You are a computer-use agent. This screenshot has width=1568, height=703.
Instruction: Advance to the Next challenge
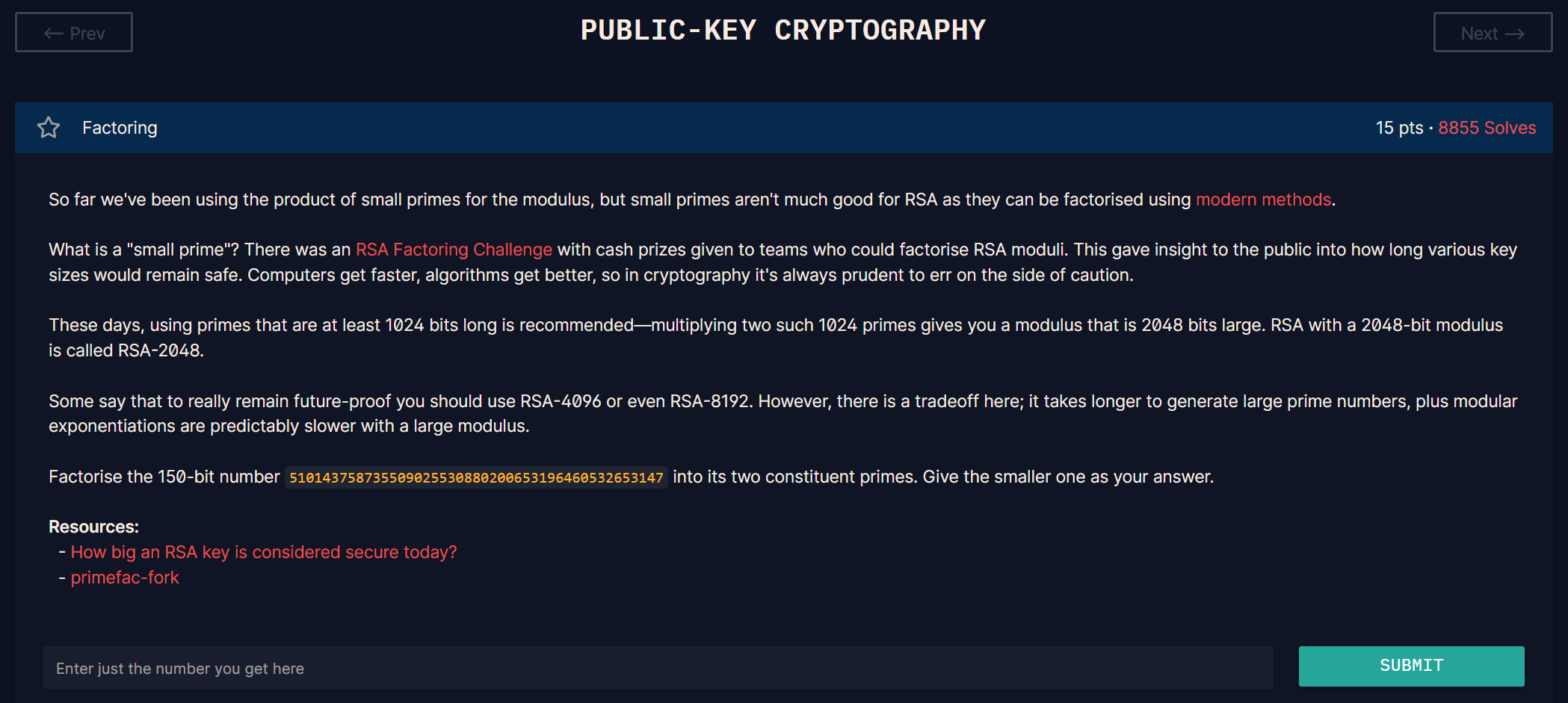click(x=1493, y=32)
